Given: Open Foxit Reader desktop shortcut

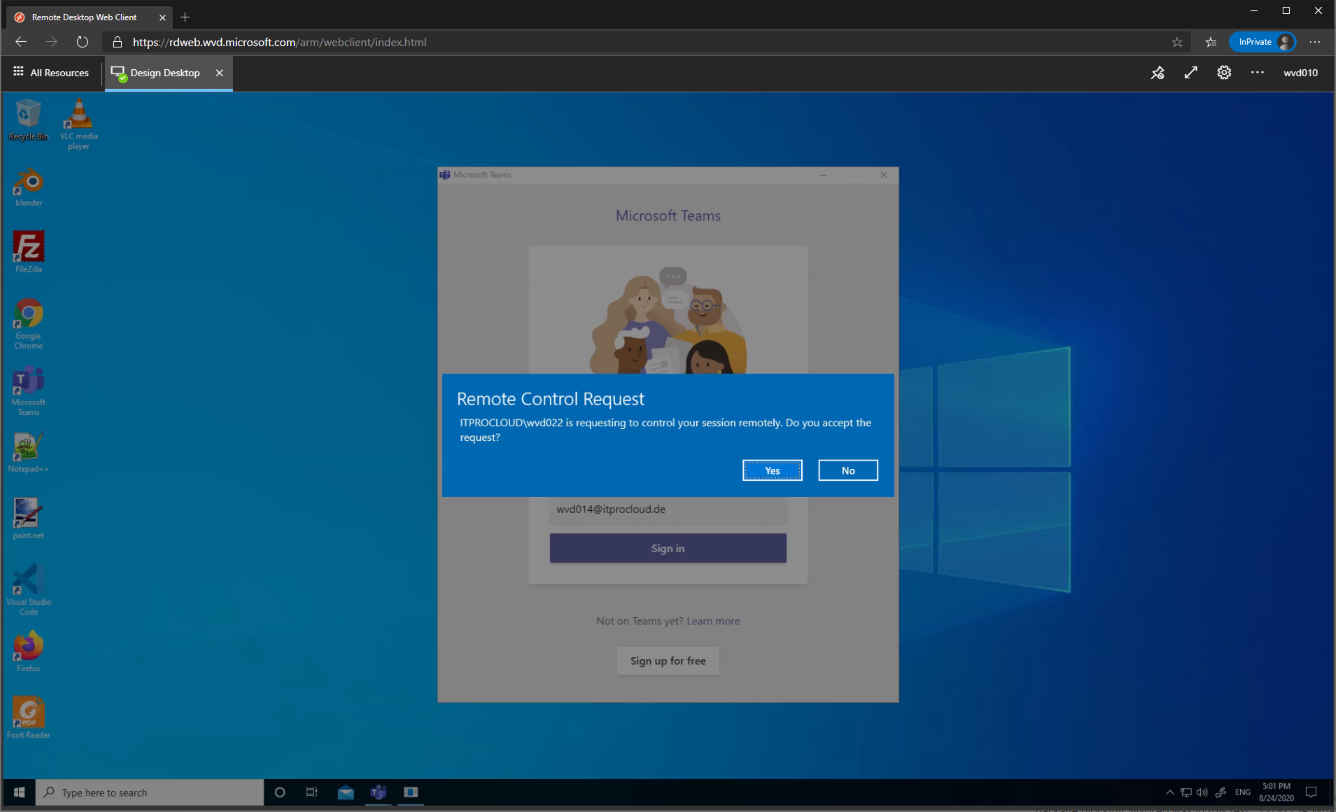Looking at the screenshot, I should [x=28, y=718].
